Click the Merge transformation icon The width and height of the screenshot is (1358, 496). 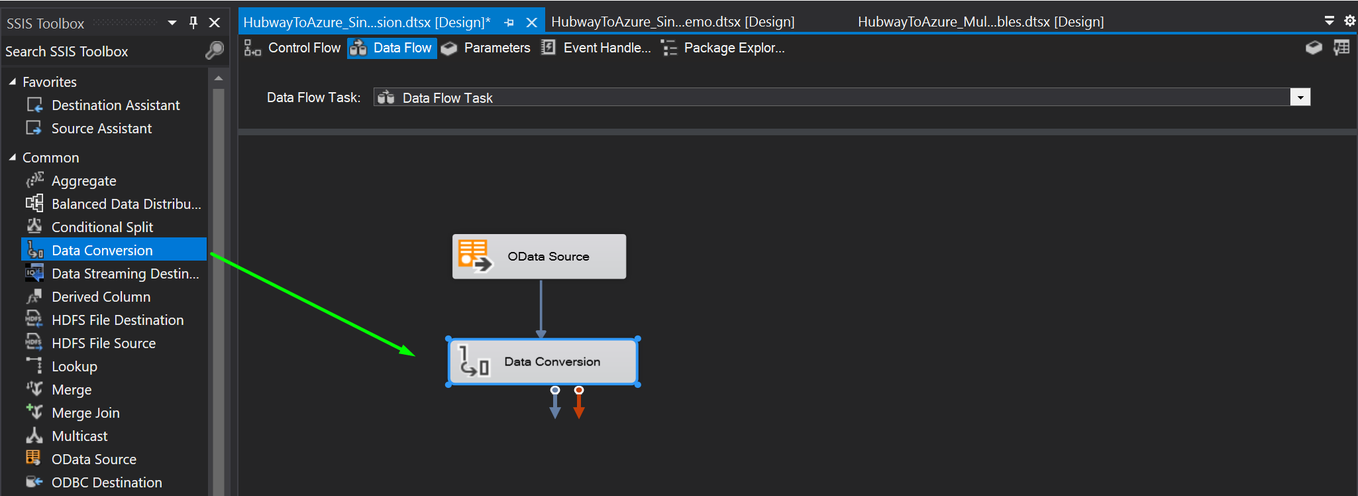[x=35, y=390]
